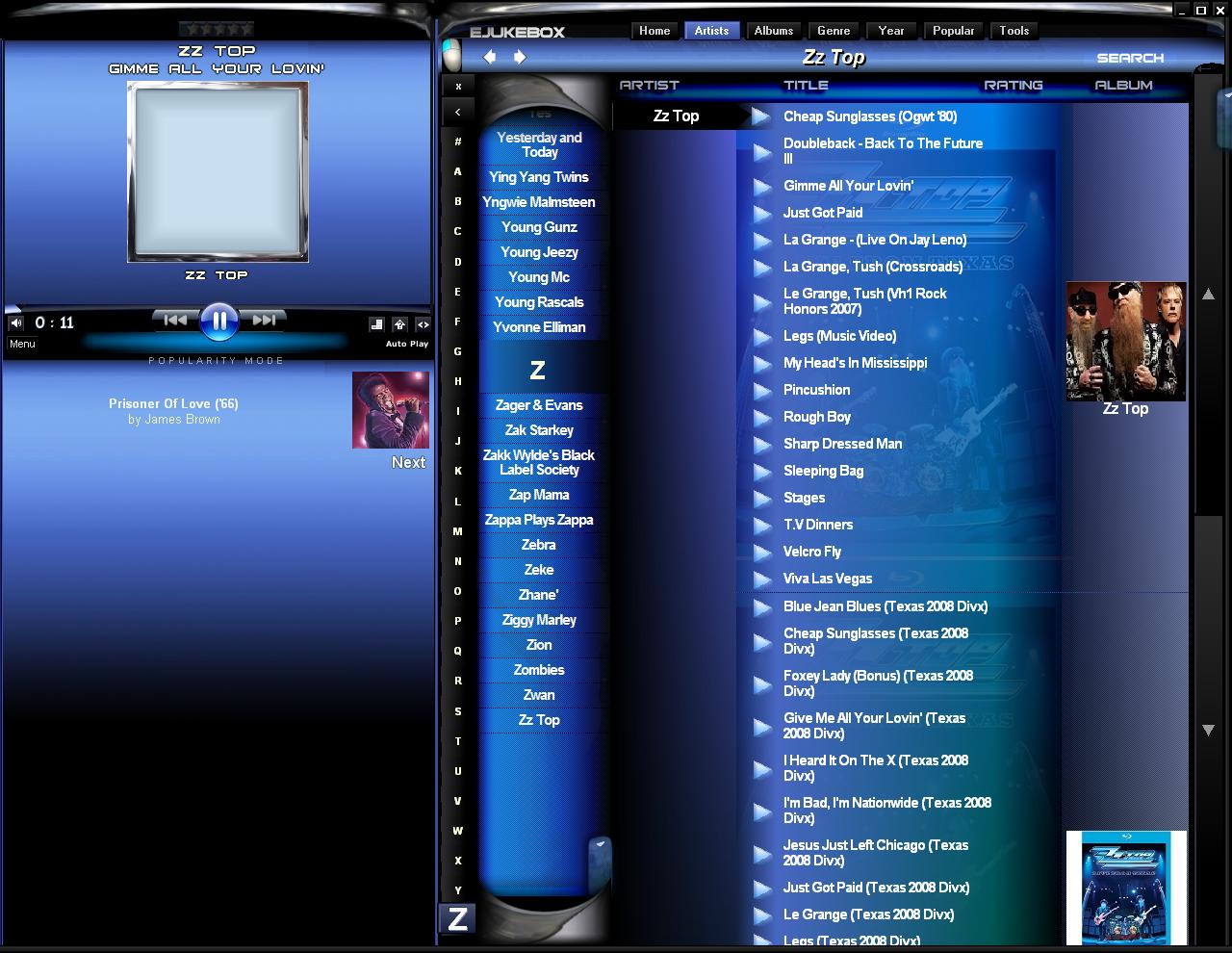Click the '<' collapse arrow in alphabet index
The width and height of the screenshot is (1232, 953).
click(x=458, y=113)
